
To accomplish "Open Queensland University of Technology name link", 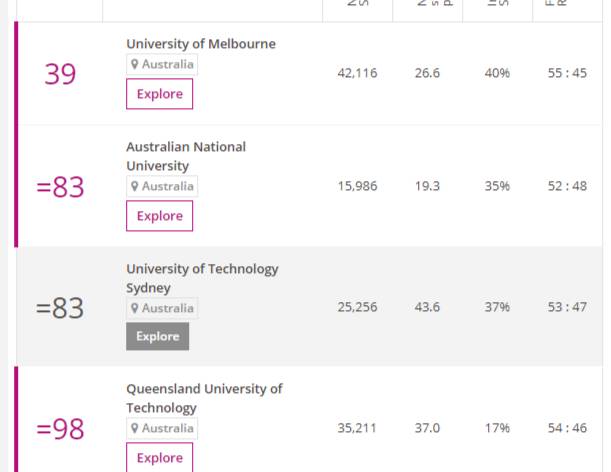I will coord(204,398).
